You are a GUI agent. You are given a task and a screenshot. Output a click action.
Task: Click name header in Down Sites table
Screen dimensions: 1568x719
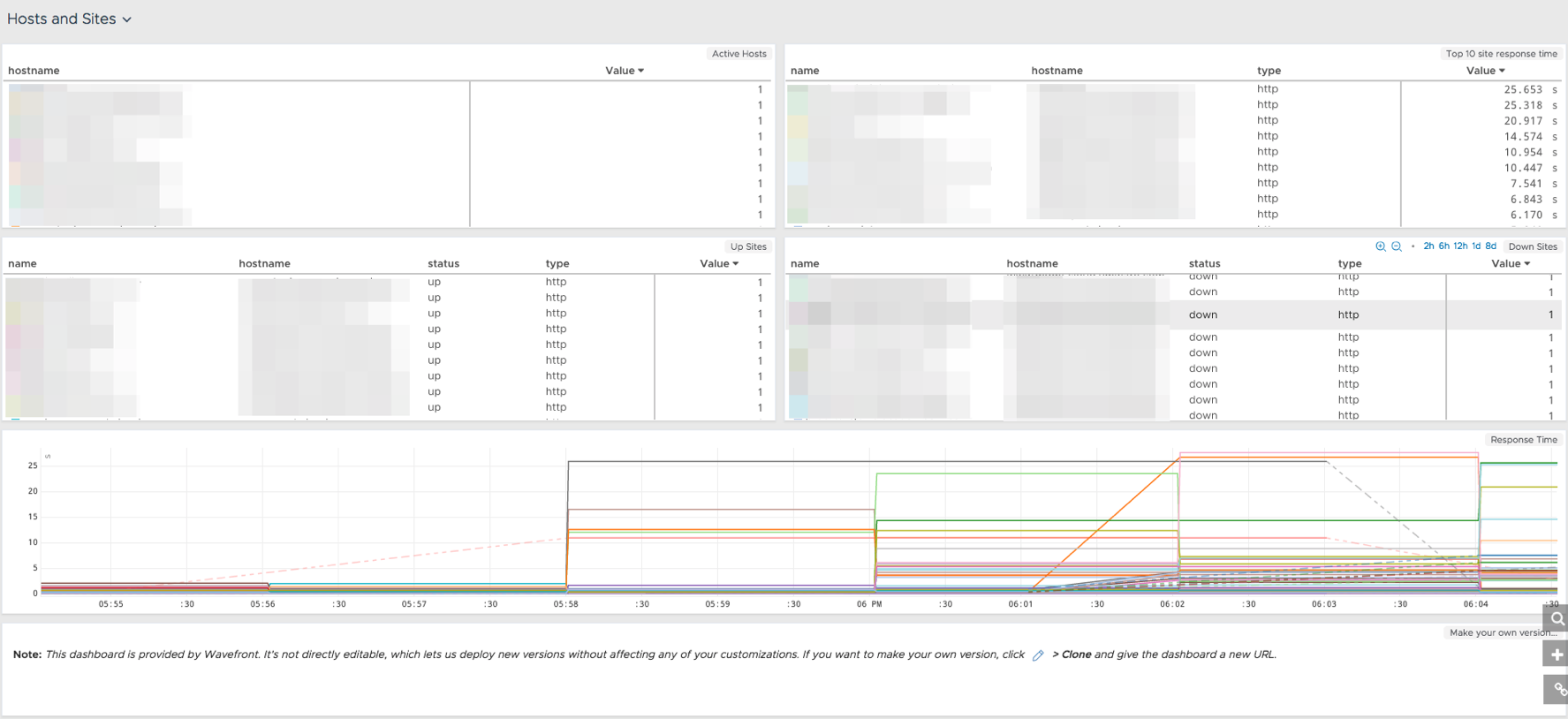[x=805, y=263]
